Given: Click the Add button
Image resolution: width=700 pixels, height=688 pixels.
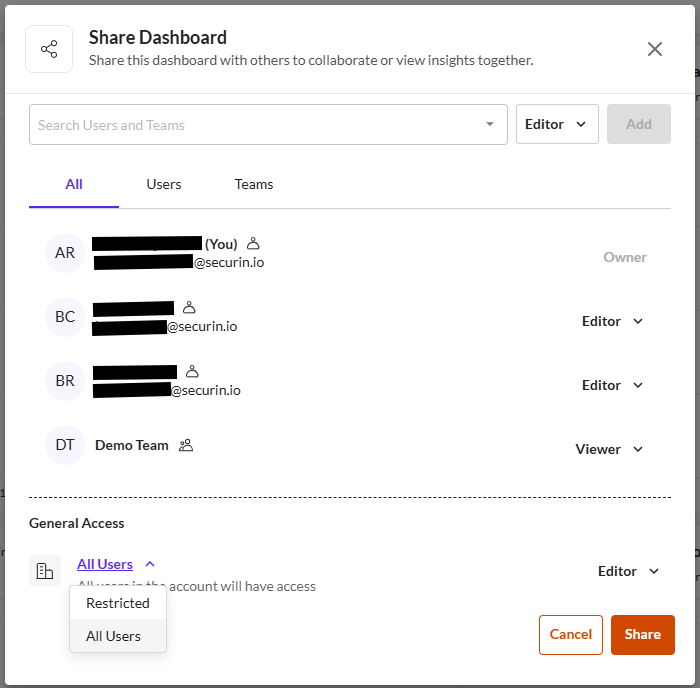Looking at the screenshot, I should (x=638, y=124).
